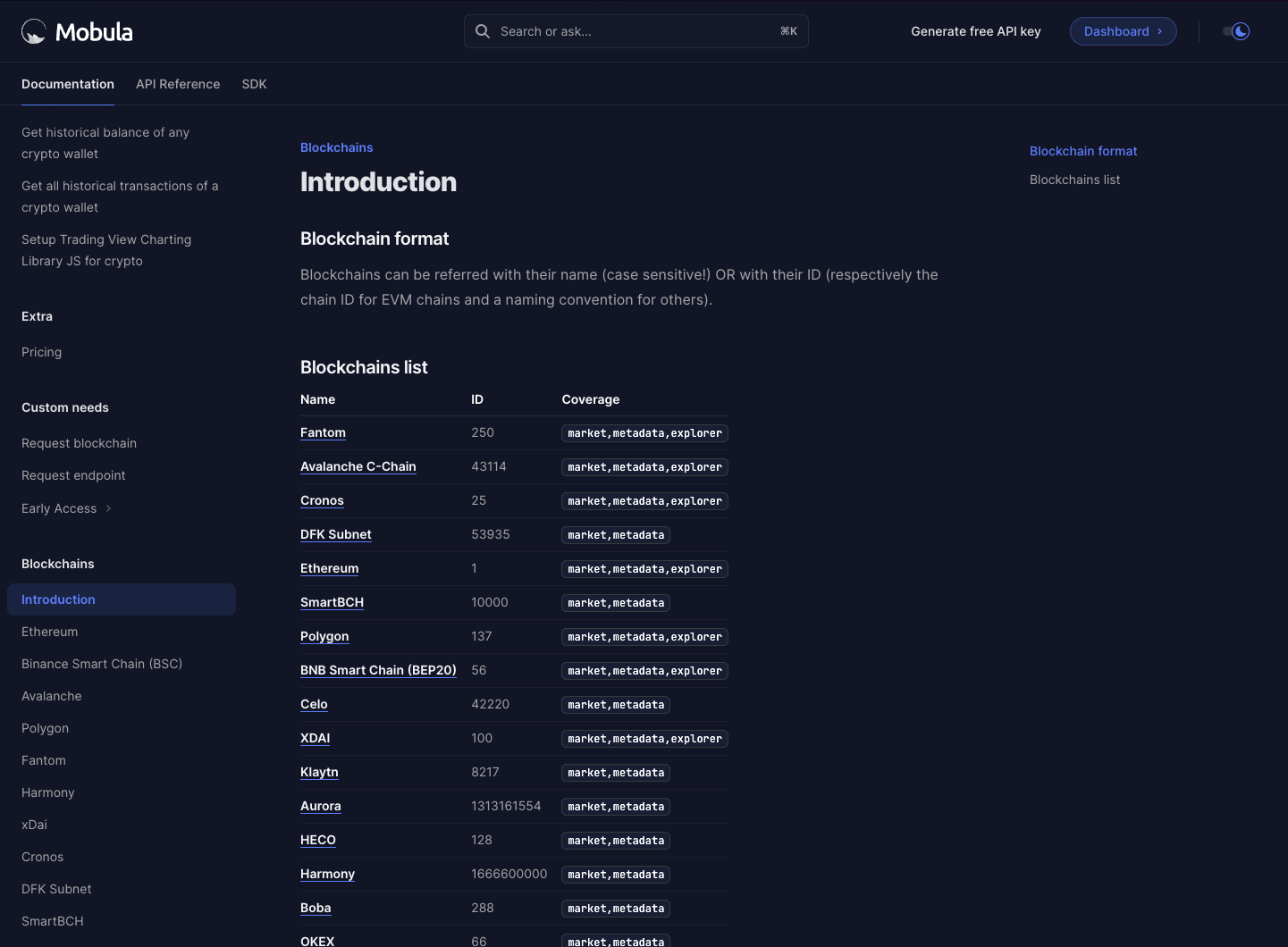Click Fantom's market,metadata,explorer coverage tag
1288x947 pixels.
coord(644,433)
